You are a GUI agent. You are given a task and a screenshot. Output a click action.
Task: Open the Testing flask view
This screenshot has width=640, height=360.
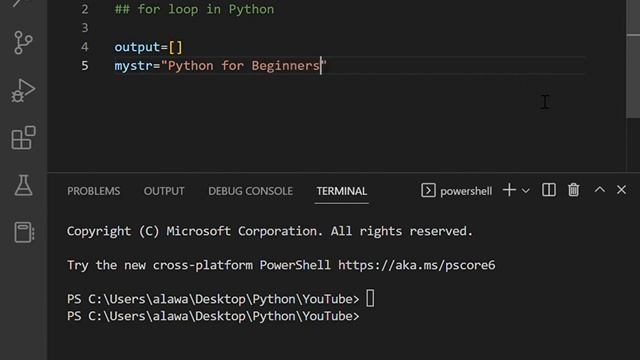pos(23,185)
